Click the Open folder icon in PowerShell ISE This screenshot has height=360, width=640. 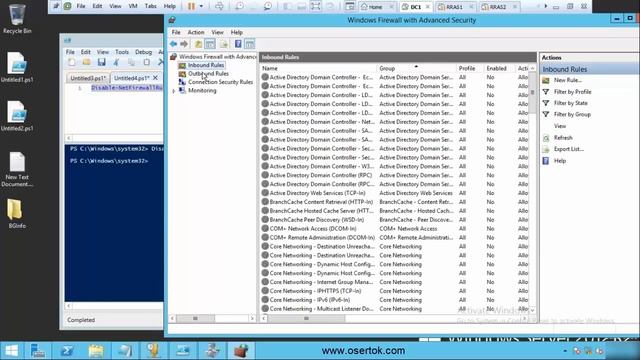tap(87, 62)
